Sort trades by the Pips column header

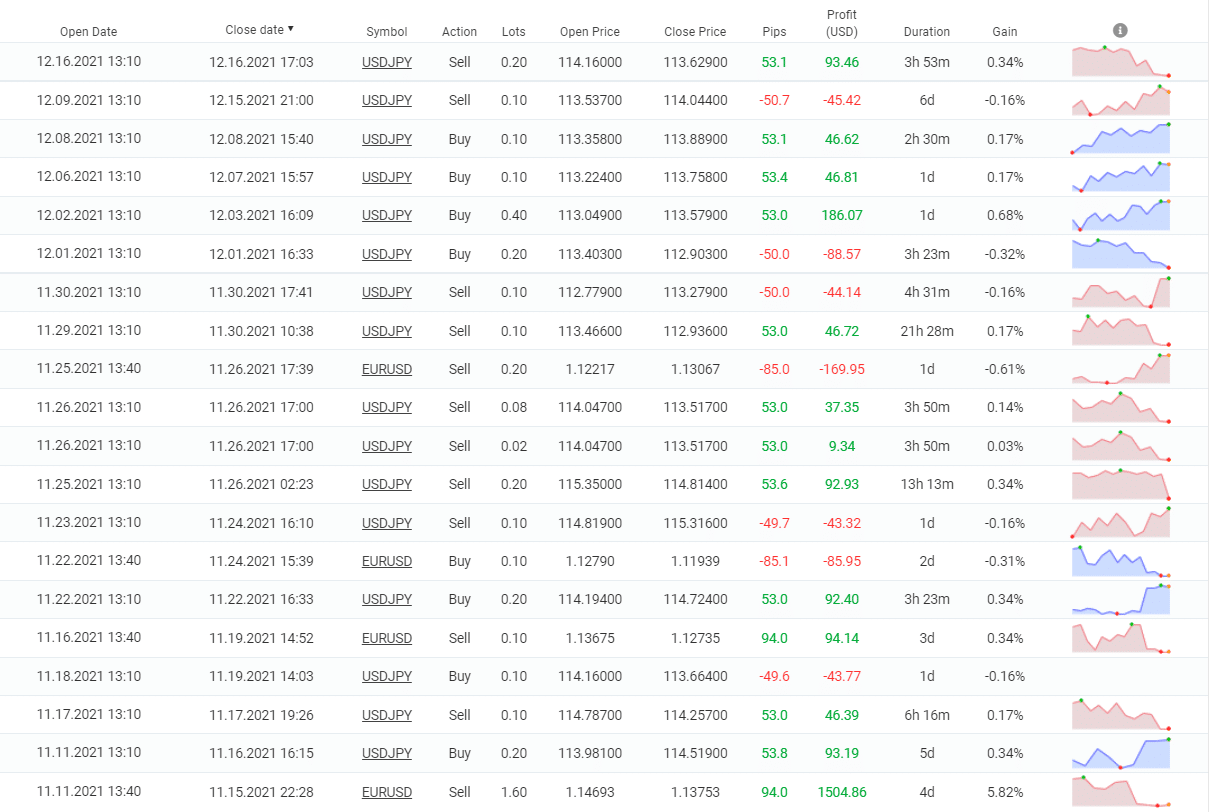(773, 32)
